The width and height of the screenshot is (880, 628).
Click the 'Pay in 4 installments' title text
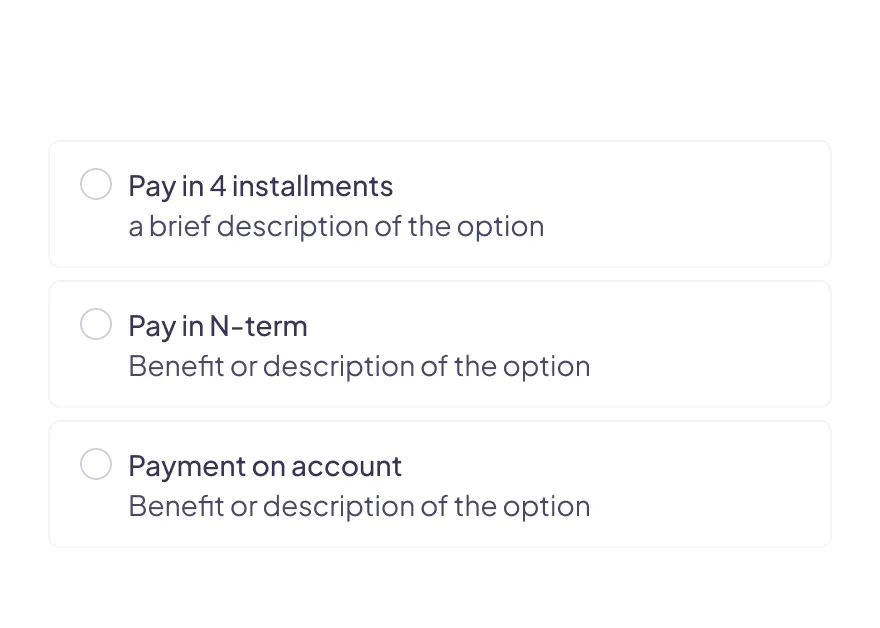(x=260, y=186)
